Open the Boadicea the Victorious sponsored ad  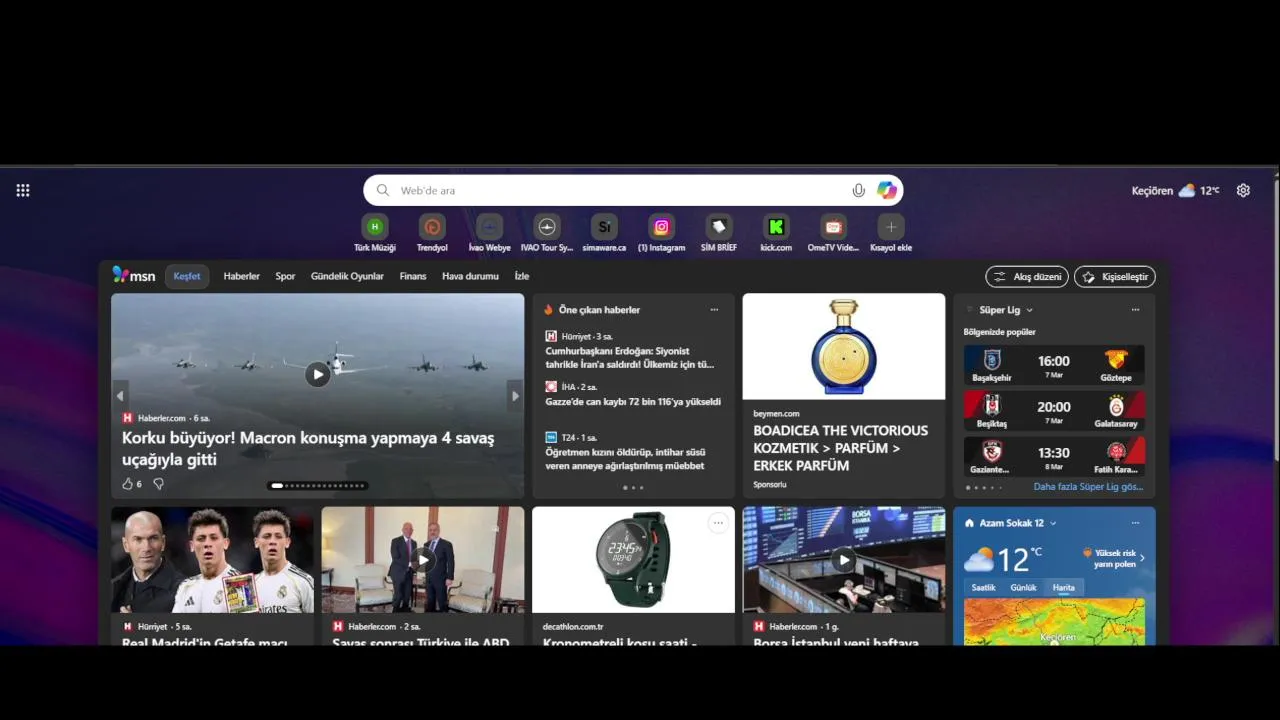[843, 395]
